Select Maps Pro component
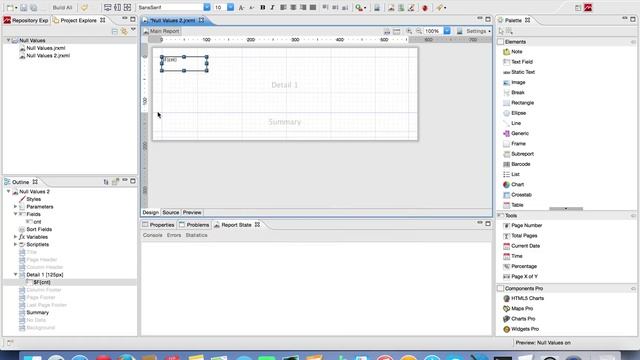 click(518, 309)
